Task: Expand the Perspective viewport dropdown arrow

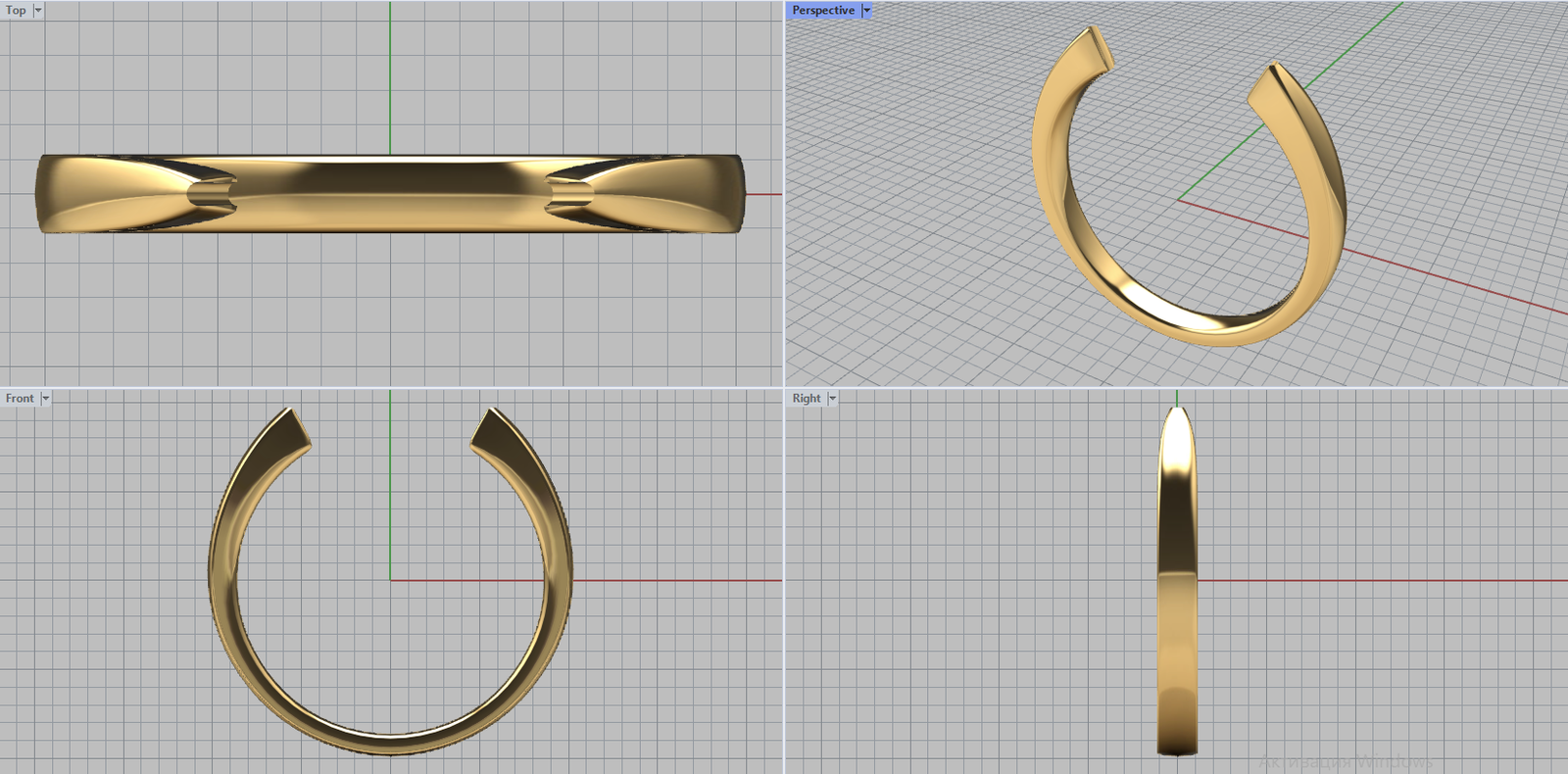Action: click(x=866, y=10)
